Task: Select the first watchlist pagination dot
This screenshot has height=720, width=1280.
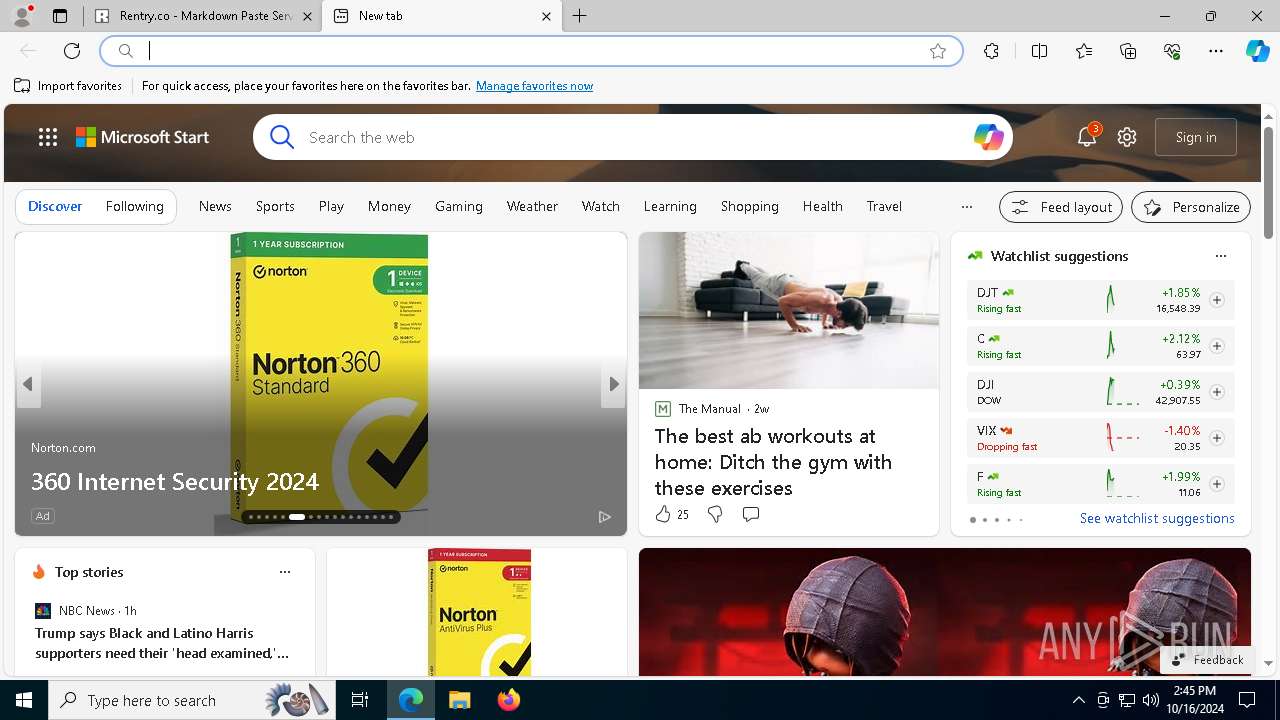Action: (972, 520)
